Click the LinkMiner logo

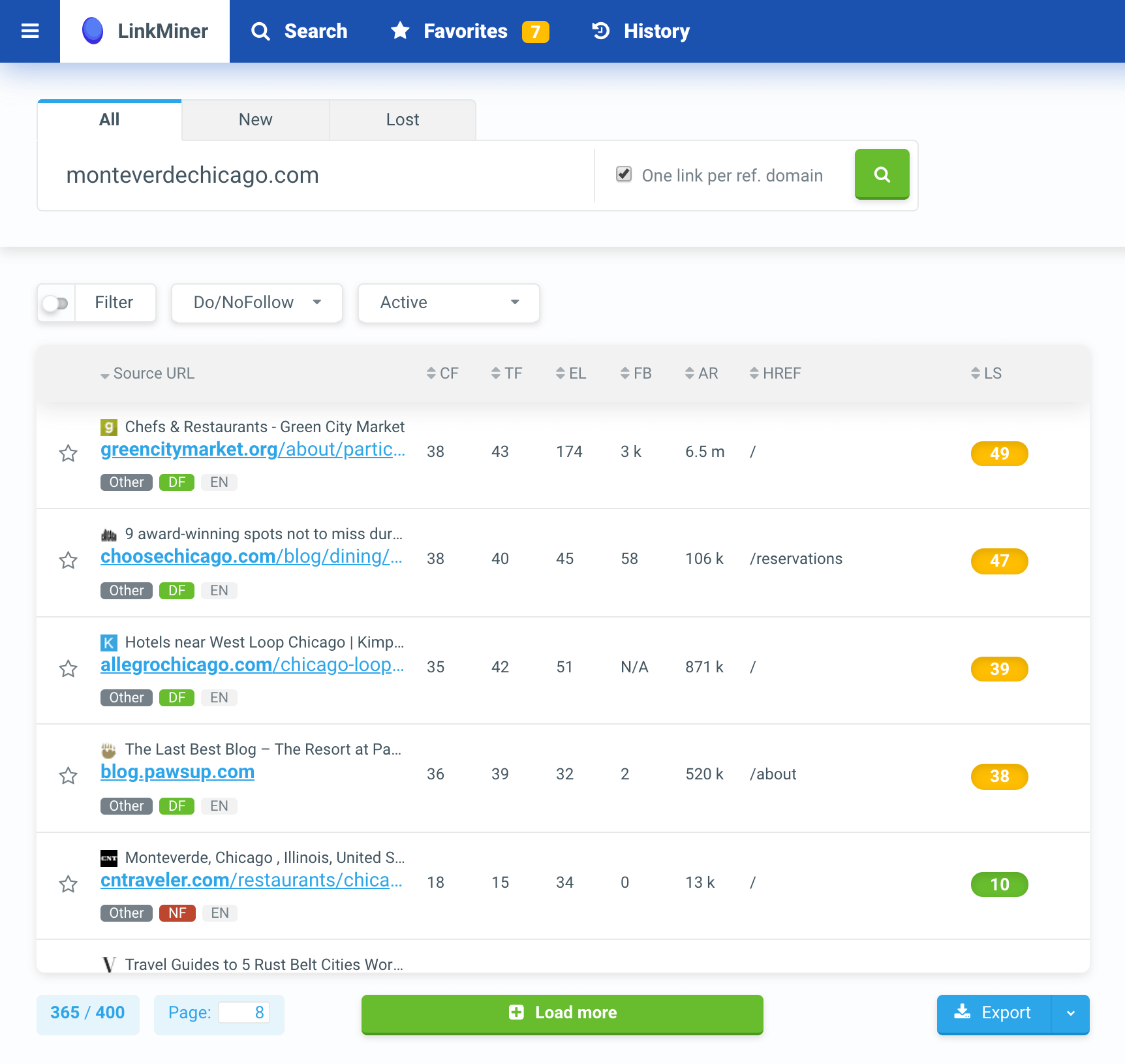(93, 31)
